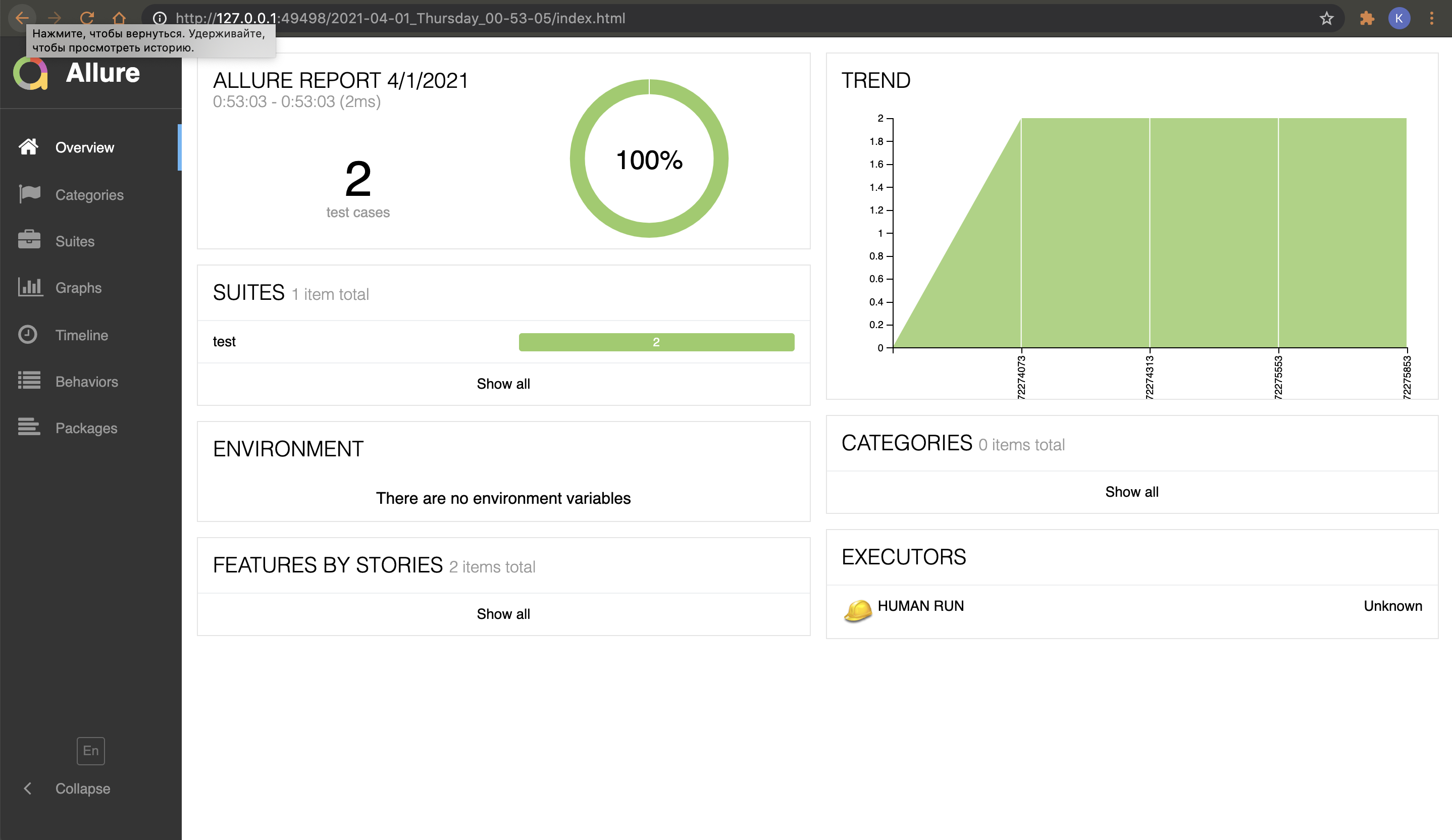Click the Packages sidebar icon

[x=29, y=428]
